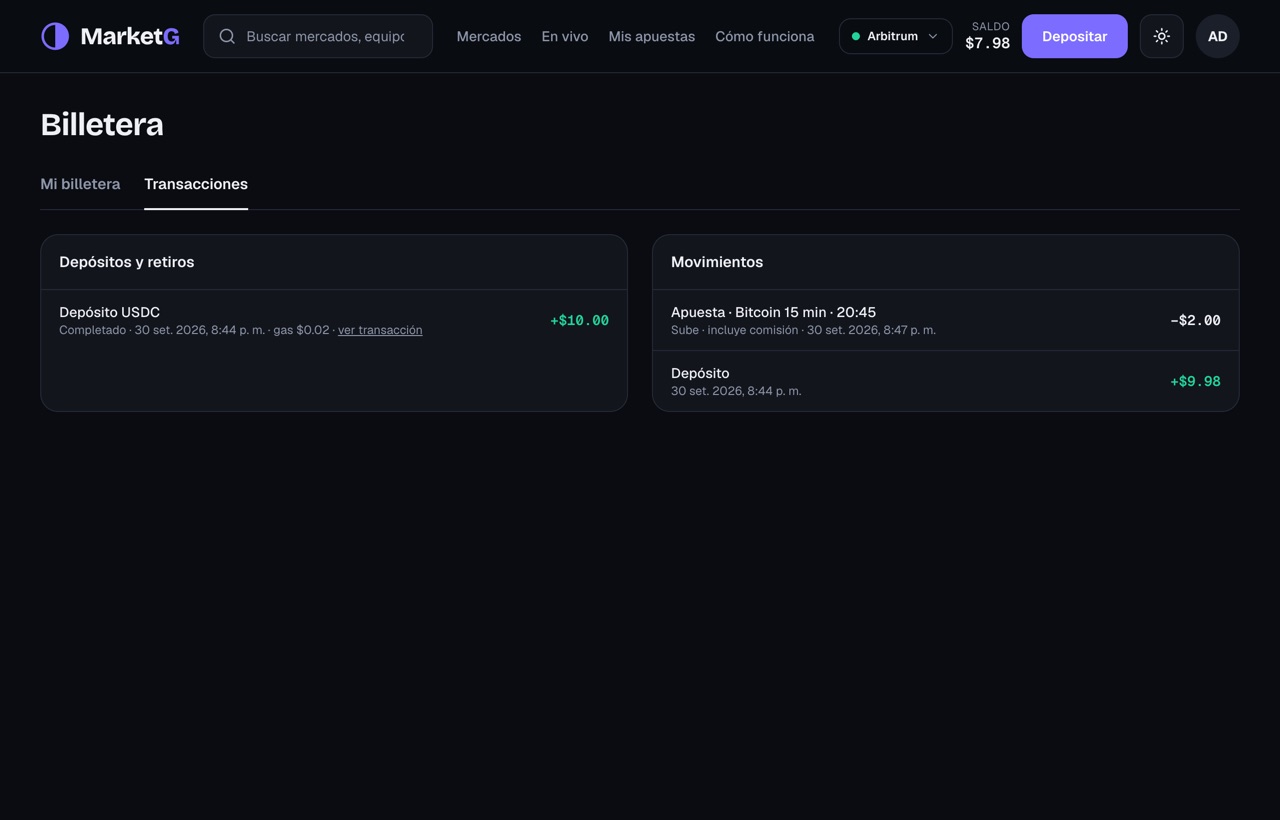1280x820 pixels.
Task: Click the Depósito row title in Movimientos
Action: [x=700, y=373]
